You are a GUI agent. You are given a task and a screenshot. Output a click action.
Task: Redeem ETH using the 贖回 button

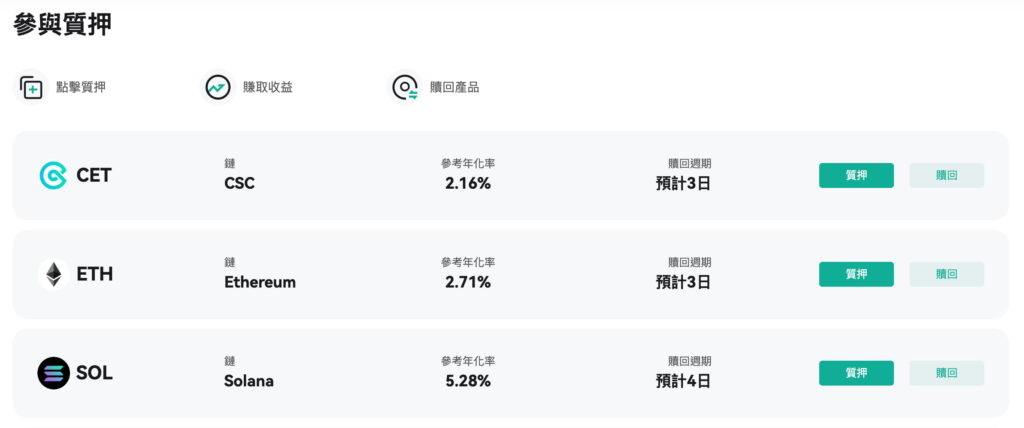pos(946,274)
